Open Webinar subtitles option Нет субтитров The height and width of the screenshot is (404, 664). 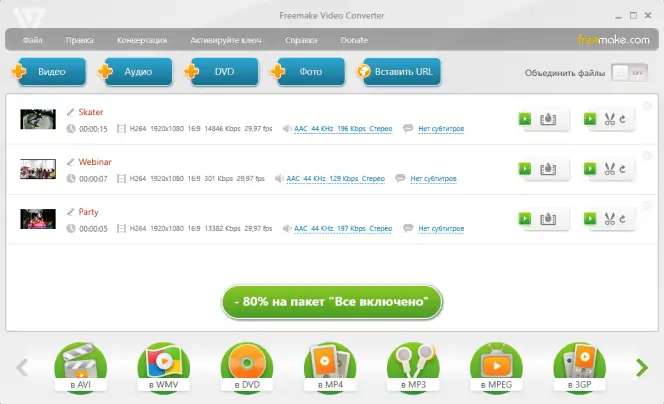[x=434, y=179]
